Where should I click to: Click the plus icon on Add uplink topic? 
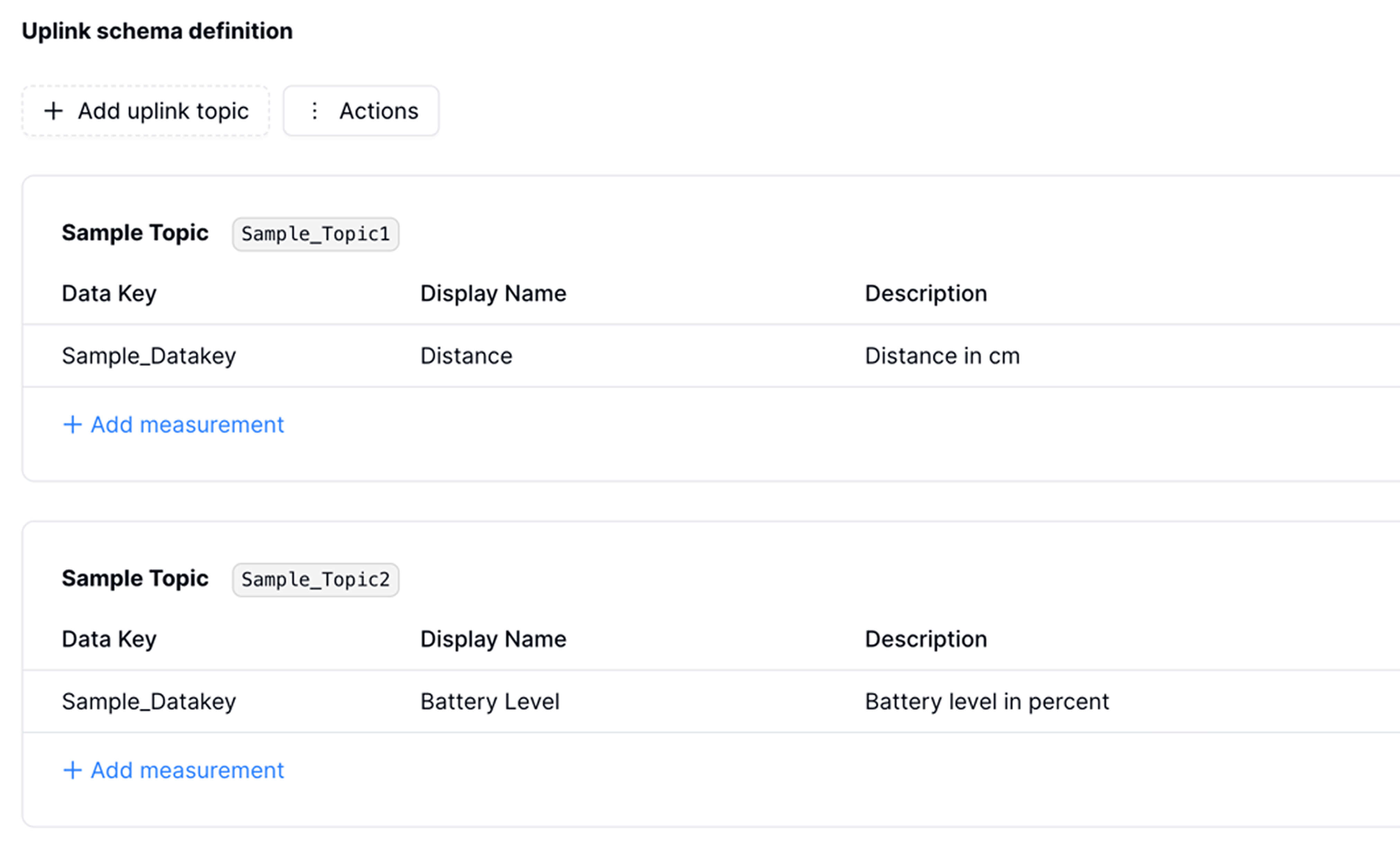tap(53, 111)
